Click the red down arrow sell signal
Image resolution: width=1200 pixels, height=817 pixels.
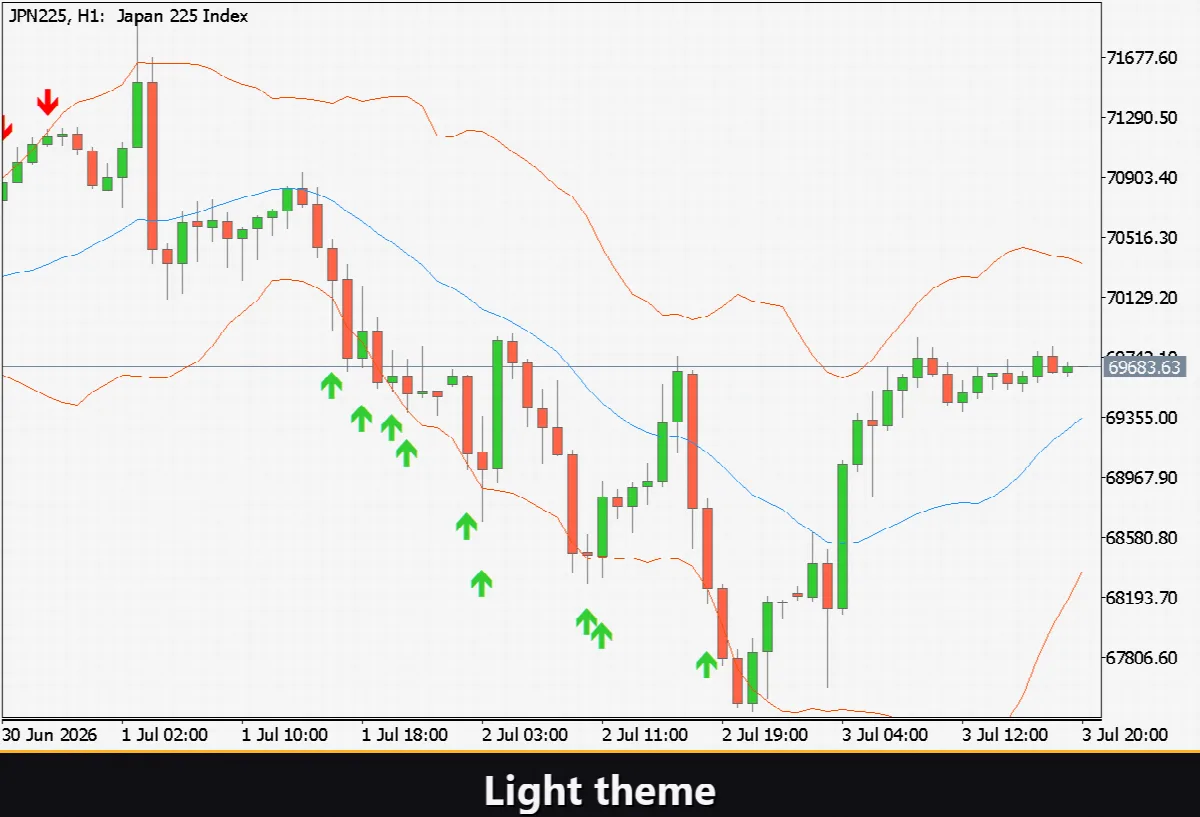point(47,102)
